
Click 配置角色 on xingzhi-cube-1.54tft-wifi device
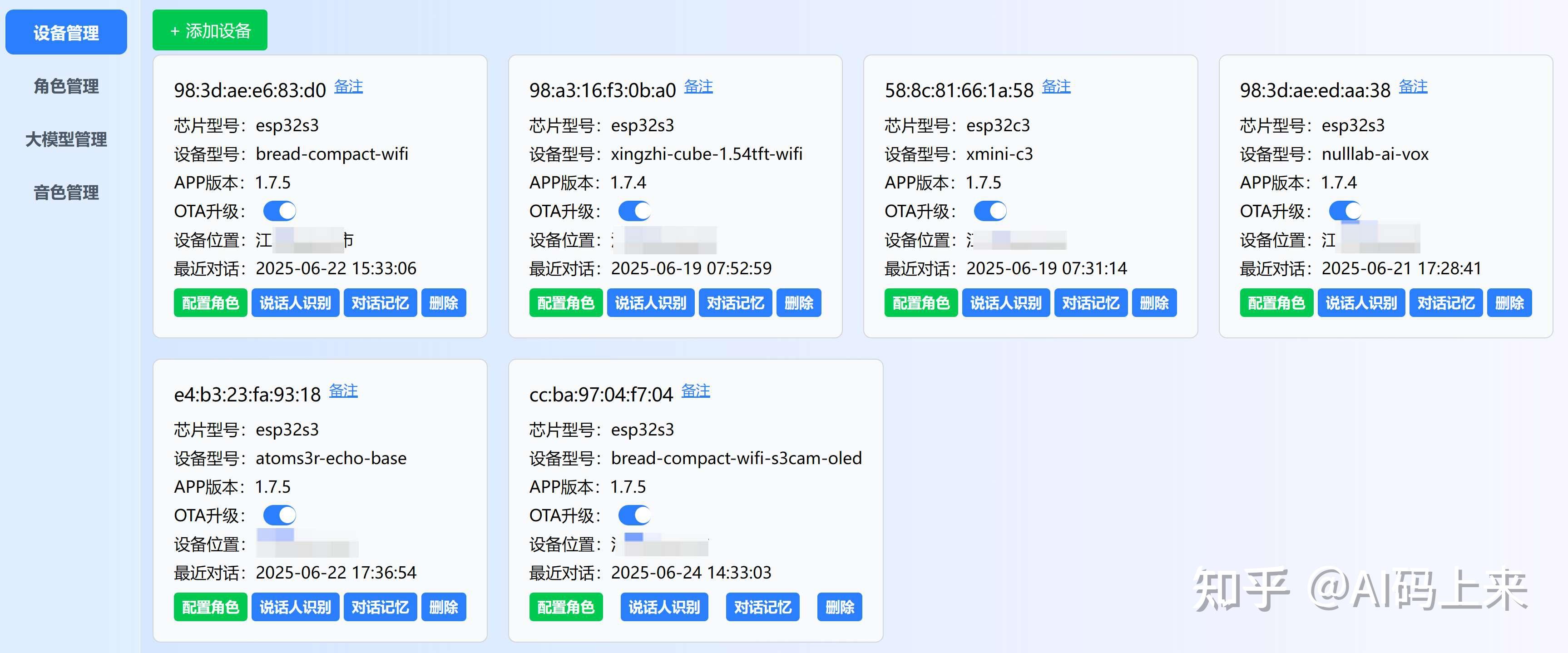pyautogui.click(x=565, y=302)
